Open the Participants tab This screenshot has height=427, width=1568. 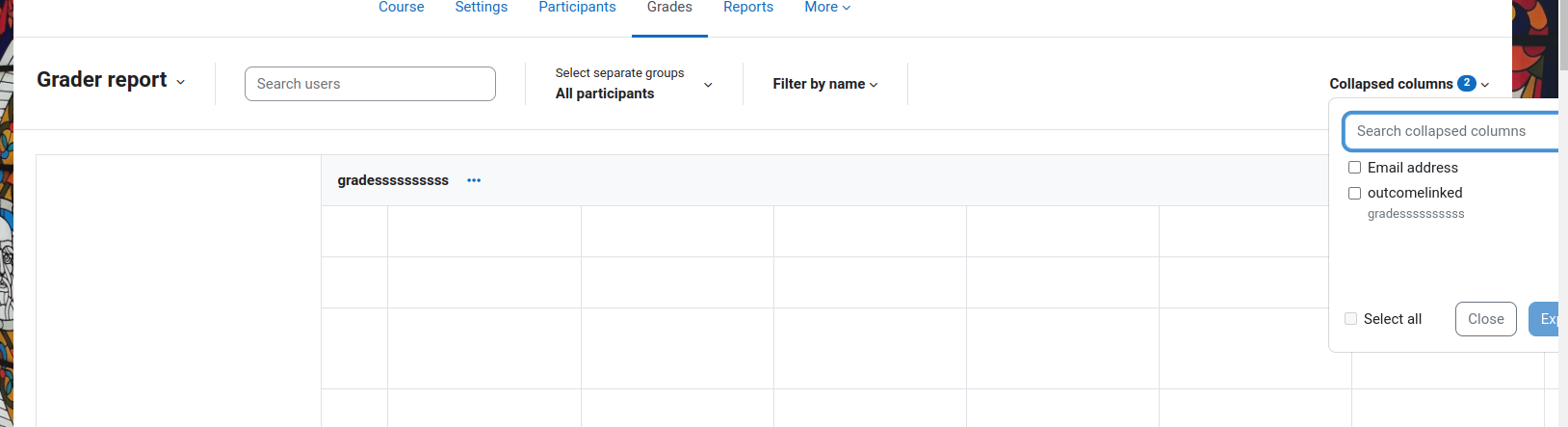pos(577,8)
